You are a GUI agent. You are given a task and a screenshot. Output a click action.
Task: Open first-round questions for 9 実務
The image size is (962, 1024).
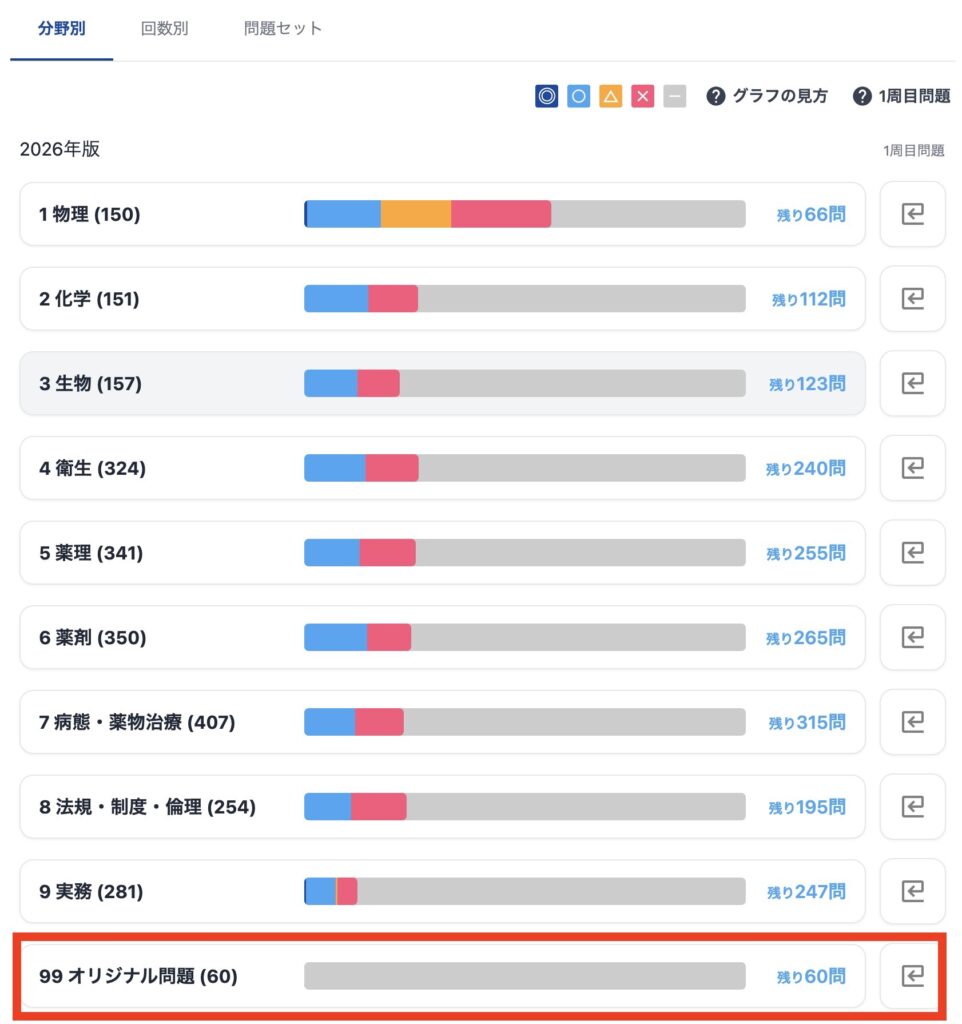912,891
